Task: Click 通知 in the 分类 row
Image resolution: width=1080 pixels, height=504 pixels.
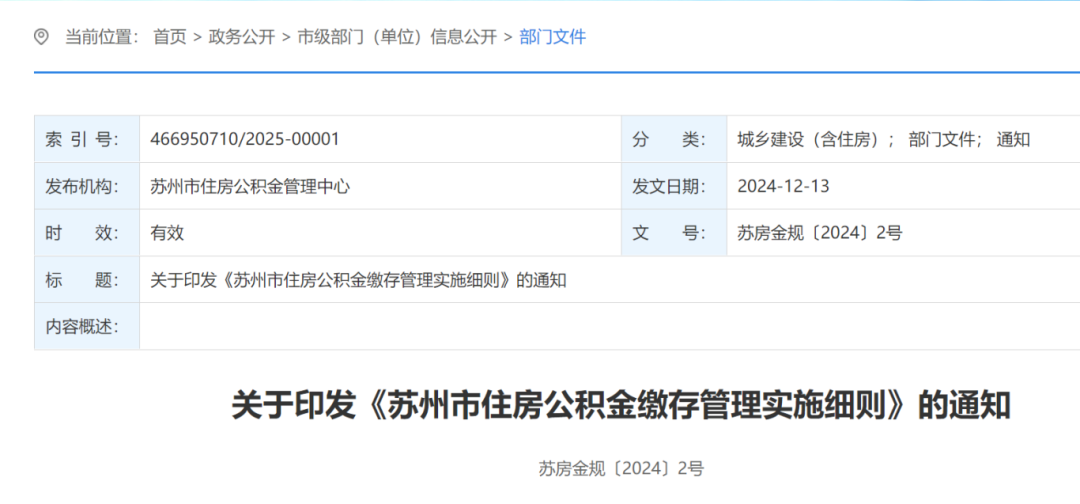Action: [1013, 140]
